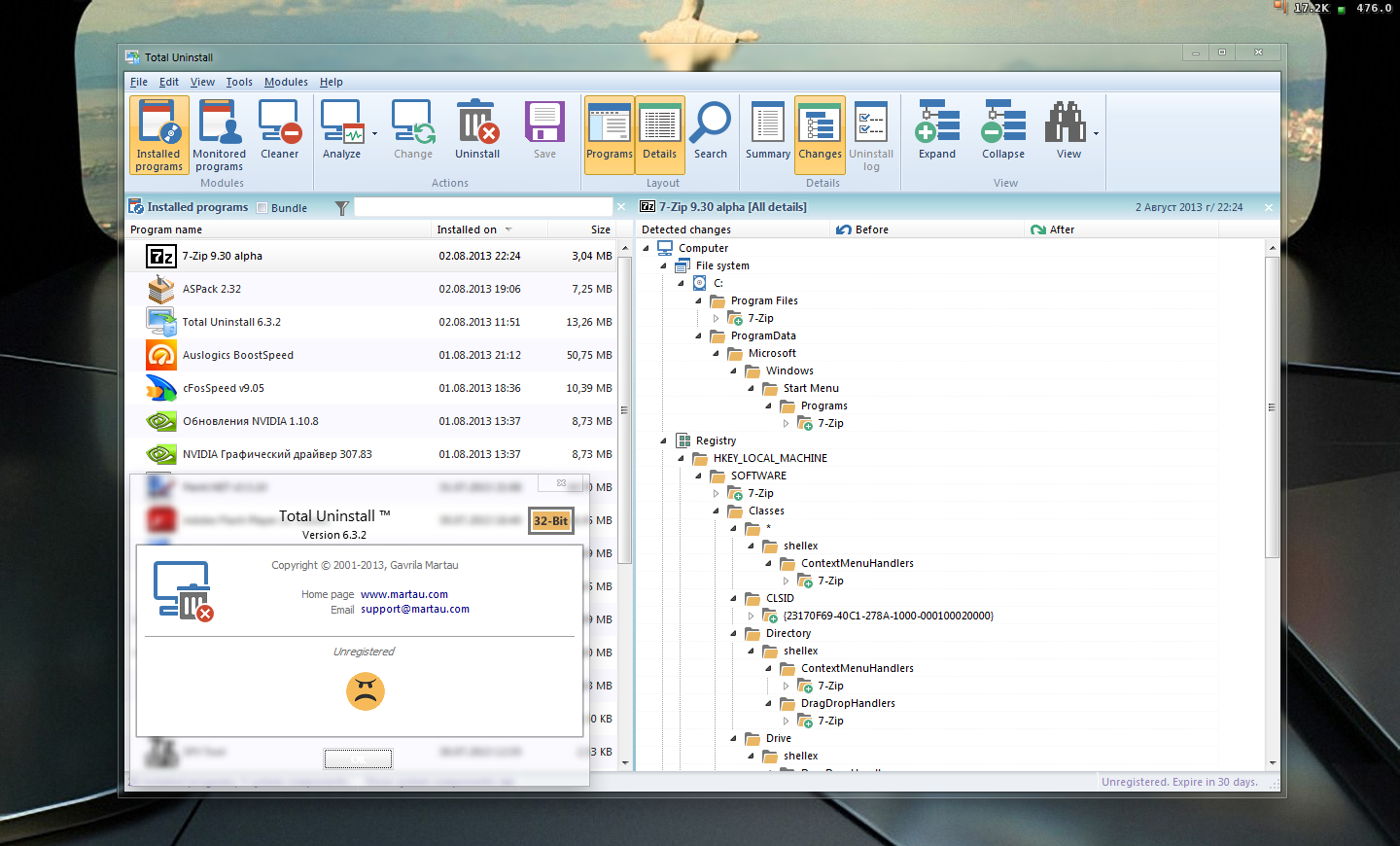The image size is (1400, 846).
Task: Sort by the Installed on column header
Action: tap(489, 229)
